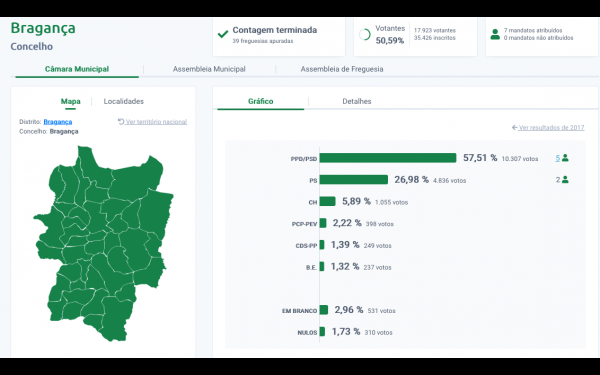The image size is (600, 375).
Task: Click the person icon next to PS mandates
Action: (565, 179)
